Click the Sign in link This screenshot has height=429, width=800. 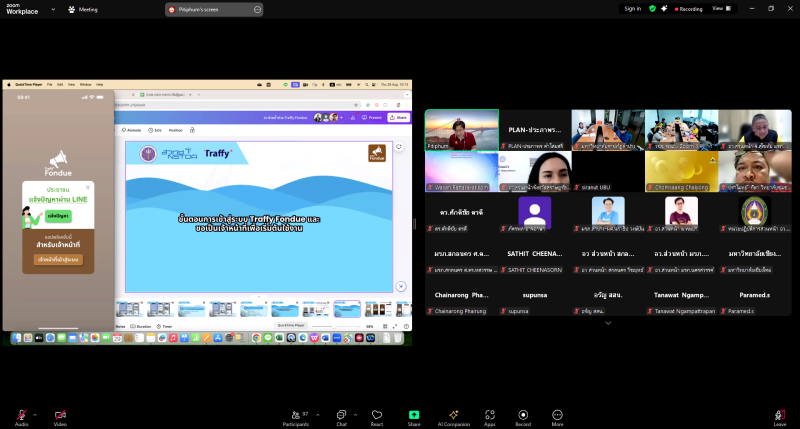click(x=632, y=8)
